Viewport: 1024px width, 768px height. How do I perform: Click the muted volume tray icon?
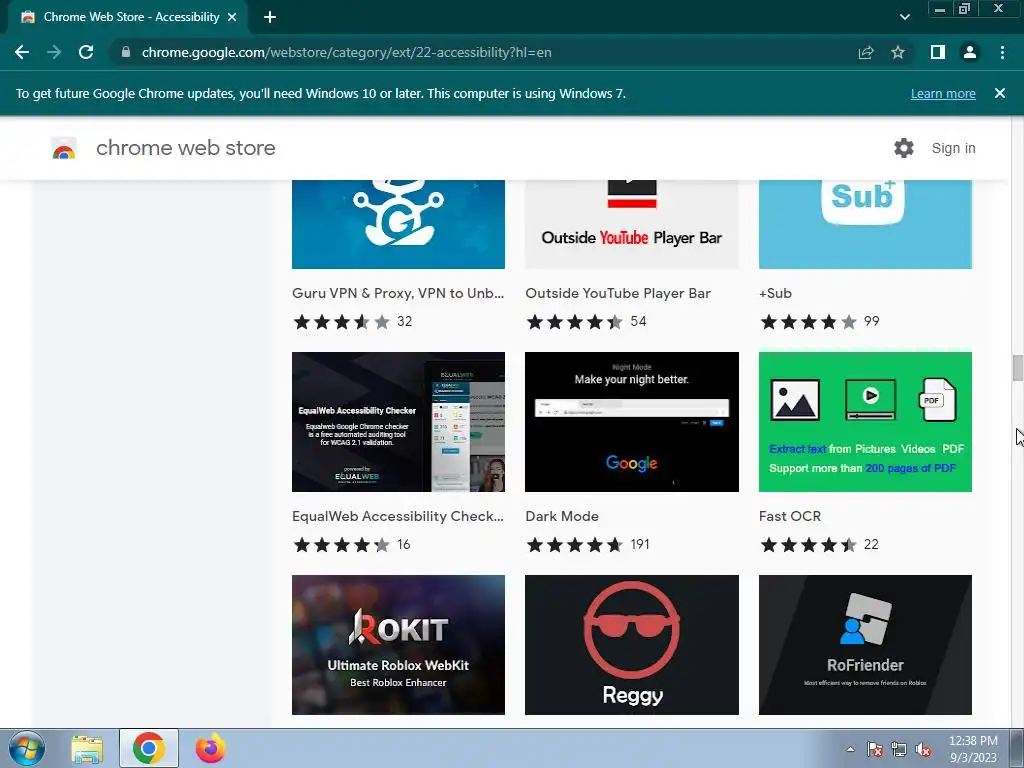click(923, 749)
